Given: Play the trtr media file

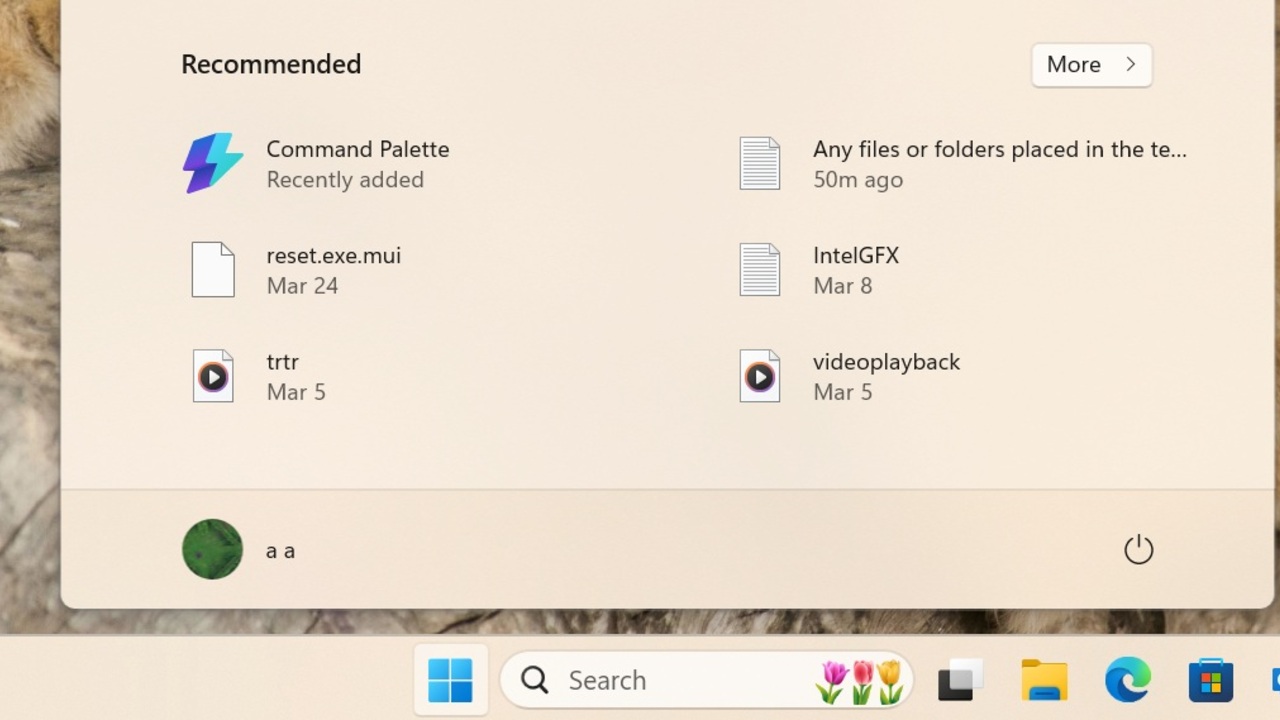Looking at the screenshot, I should [282, 376].
